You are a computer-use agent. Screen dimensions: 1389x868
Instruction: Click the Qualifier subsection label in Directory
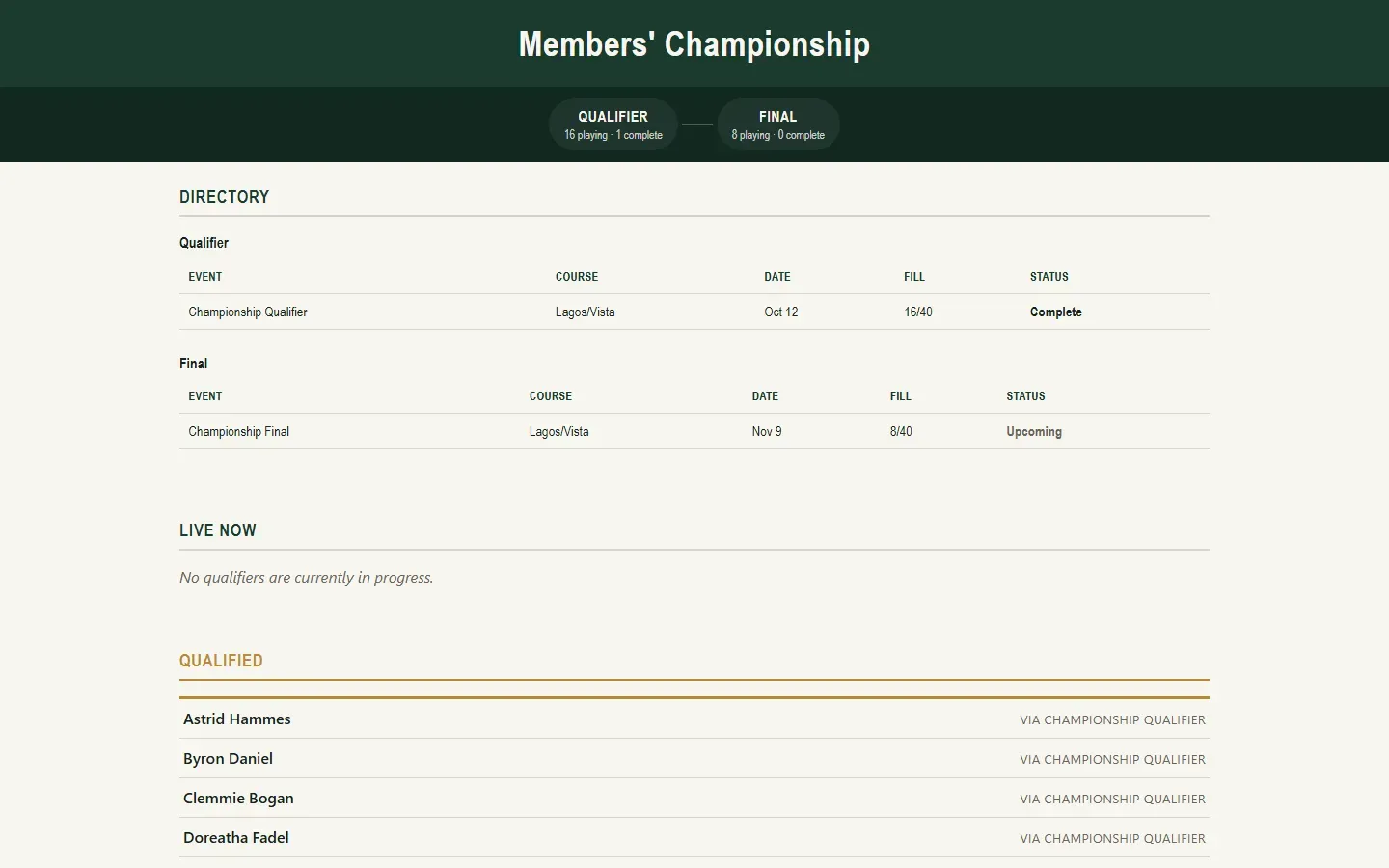click(204, 243)
